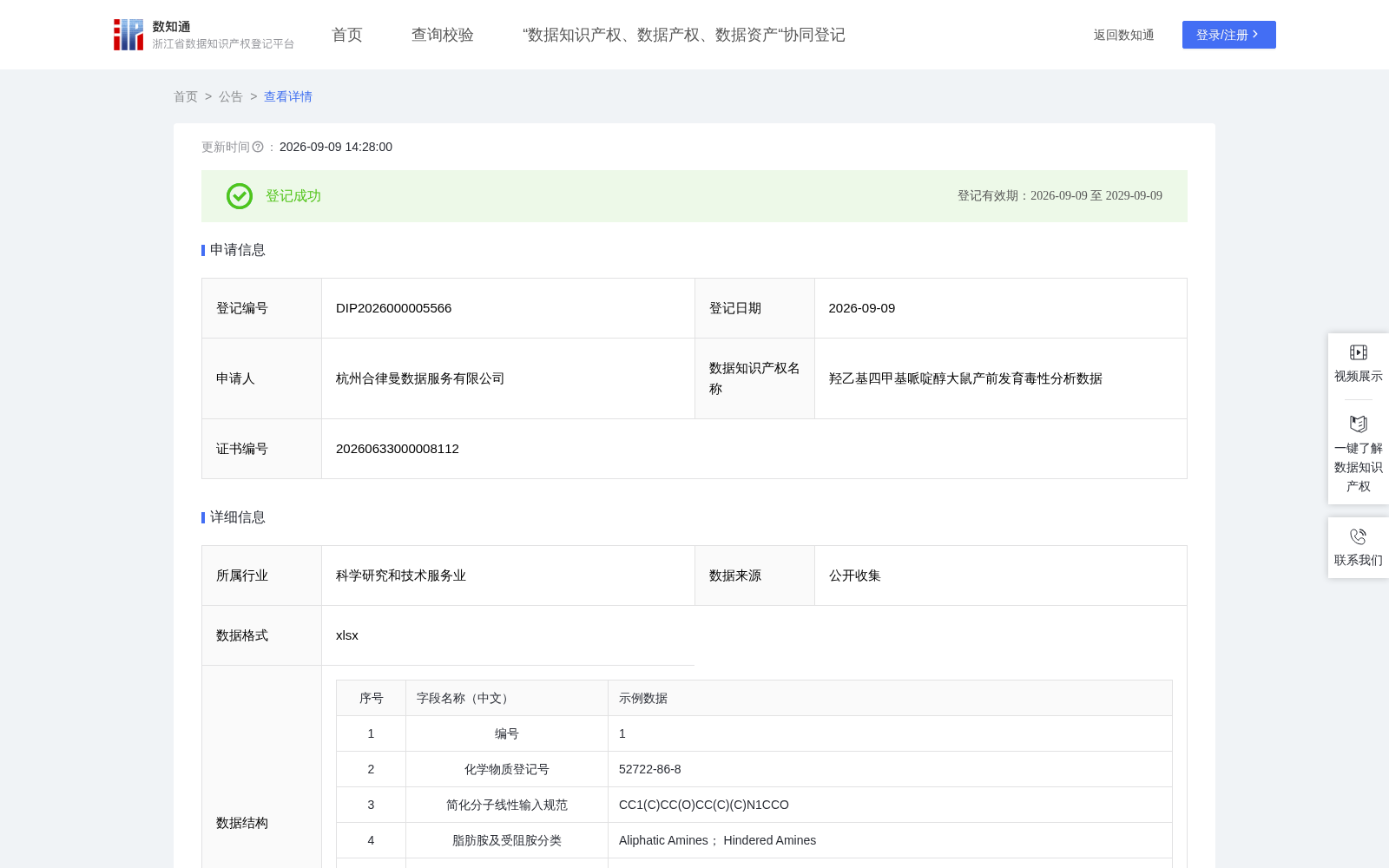The height and width of the screenshot is (868, 1389).
Task: Select certificate number 20260633000008112
Action: pos(398,449)
